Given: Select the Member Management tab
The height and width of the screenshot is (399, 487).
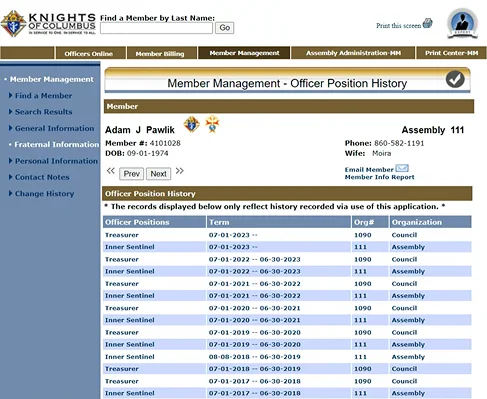Looking at the screenshot, I should pos(244,53).
